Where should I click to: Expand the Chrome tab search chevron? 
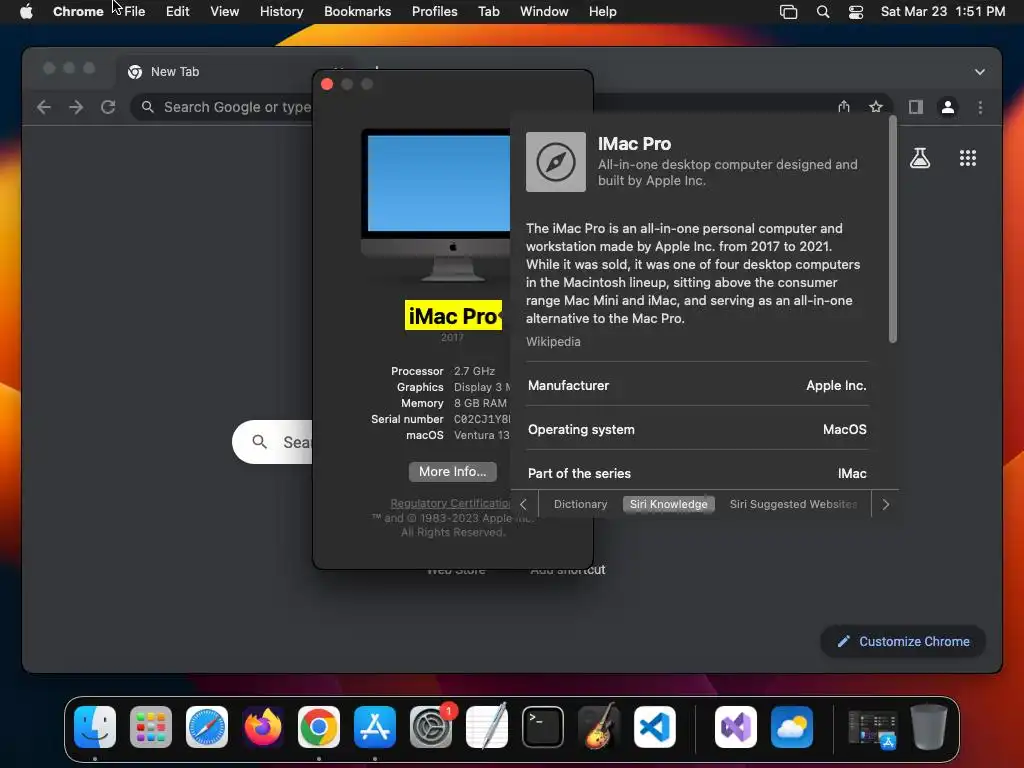(x=980, y=72)
